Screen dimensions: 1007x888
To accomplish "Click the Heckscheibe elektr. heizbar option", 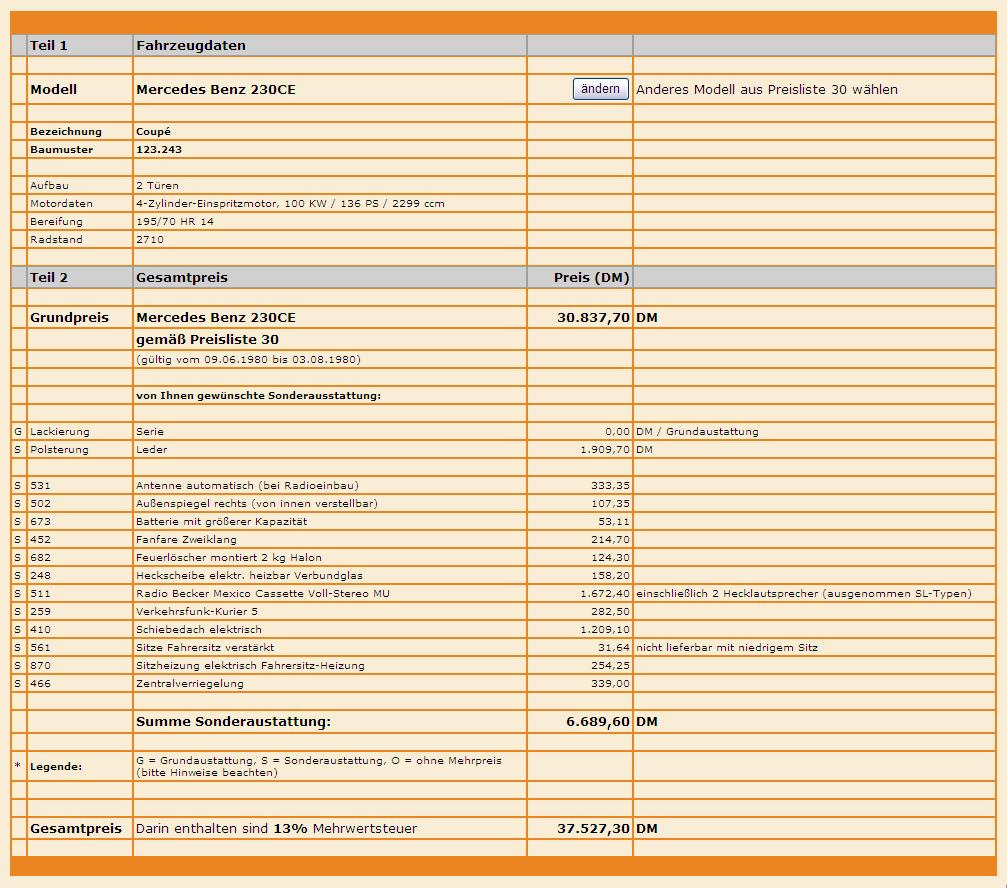I will 249,575.
